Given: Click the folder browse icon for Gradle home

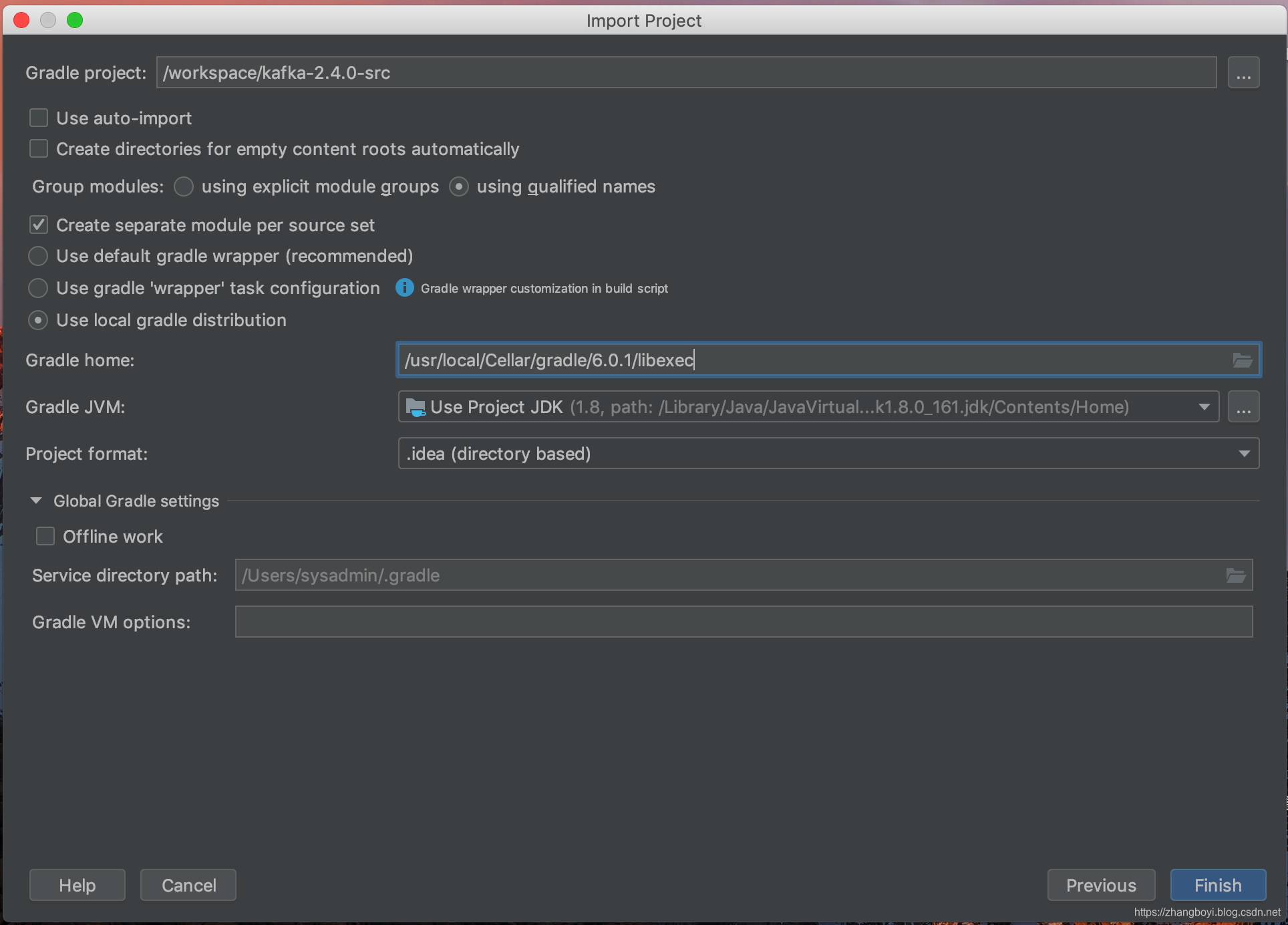Looking at the screenshot, I should tap(1243, 359).
